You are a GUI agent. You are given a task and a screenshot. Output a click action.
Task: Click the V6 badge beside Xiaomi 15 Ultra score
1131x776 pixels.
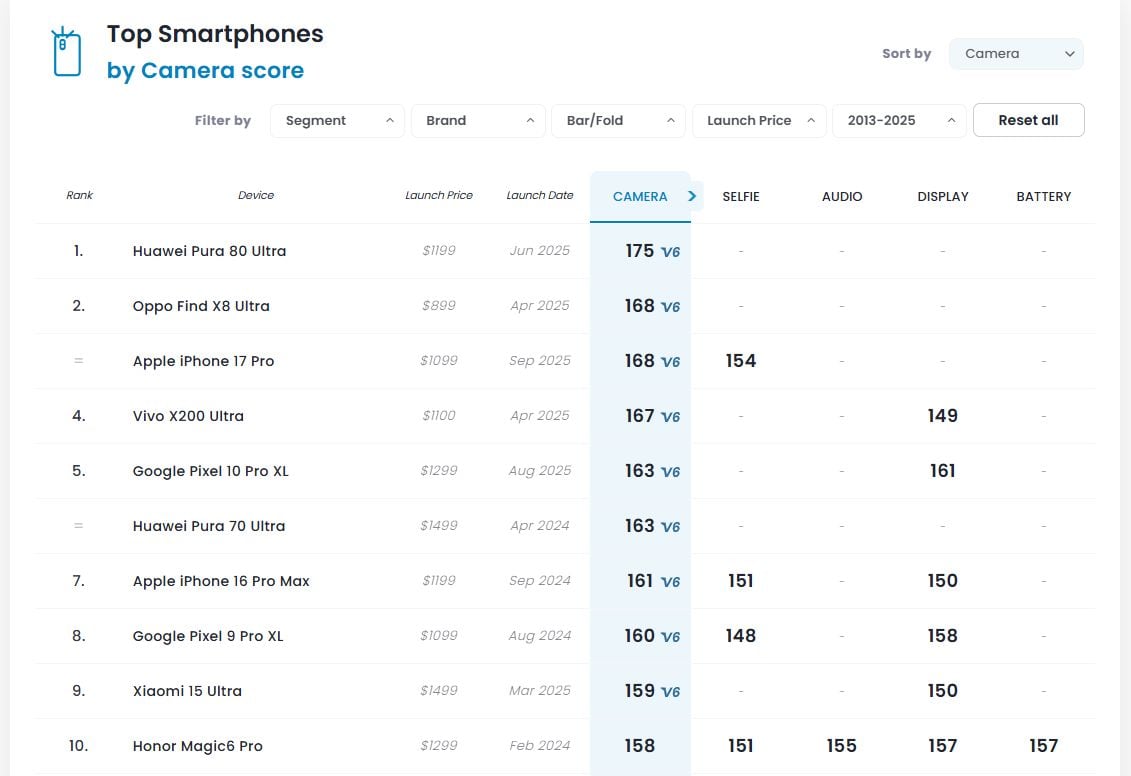coord(669,692)
